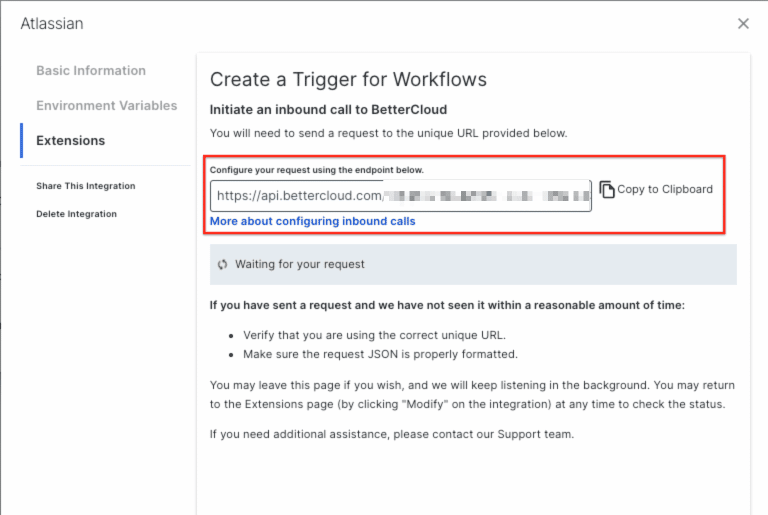
Task: Click the clipboard copy icon
Action: [607, 189]
